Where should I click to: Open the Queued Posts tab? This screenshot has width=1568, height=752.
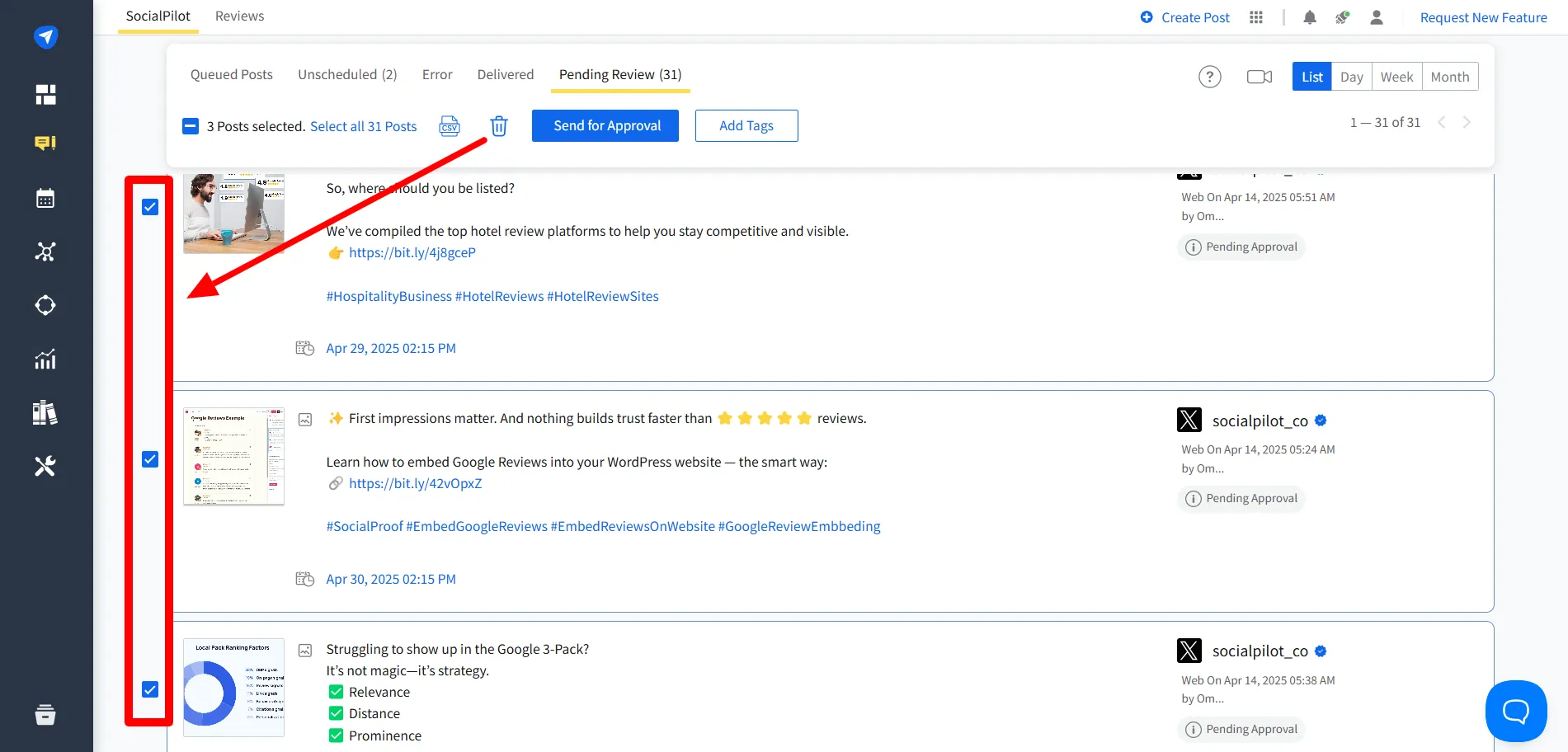point(232,74)
